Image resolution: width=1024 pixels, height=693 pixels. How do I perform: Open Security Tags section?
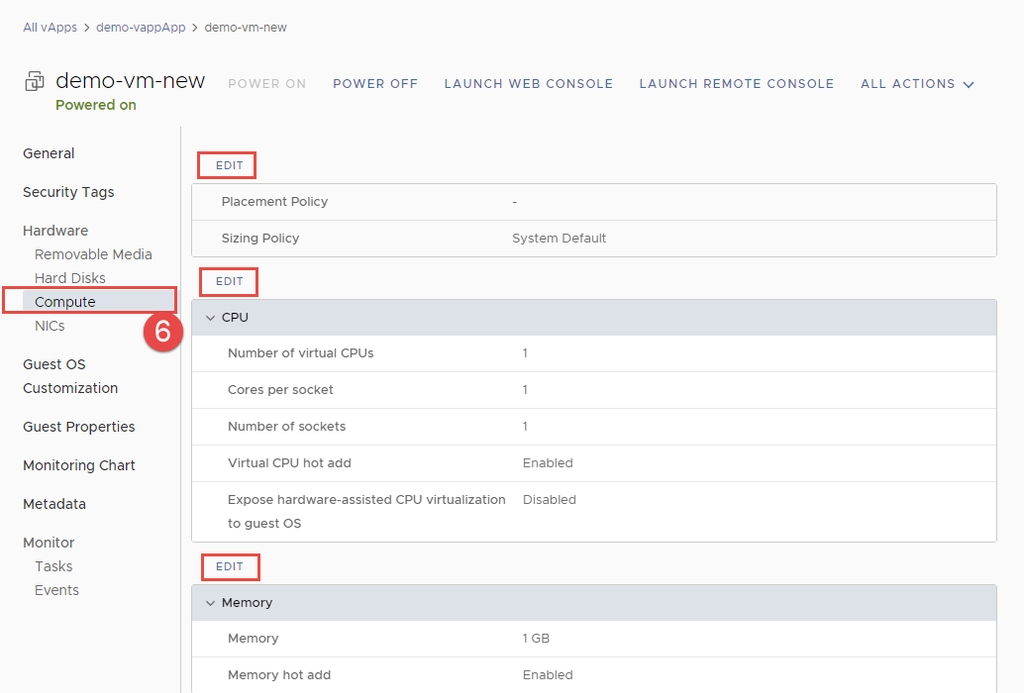click(x=69, y=192)
